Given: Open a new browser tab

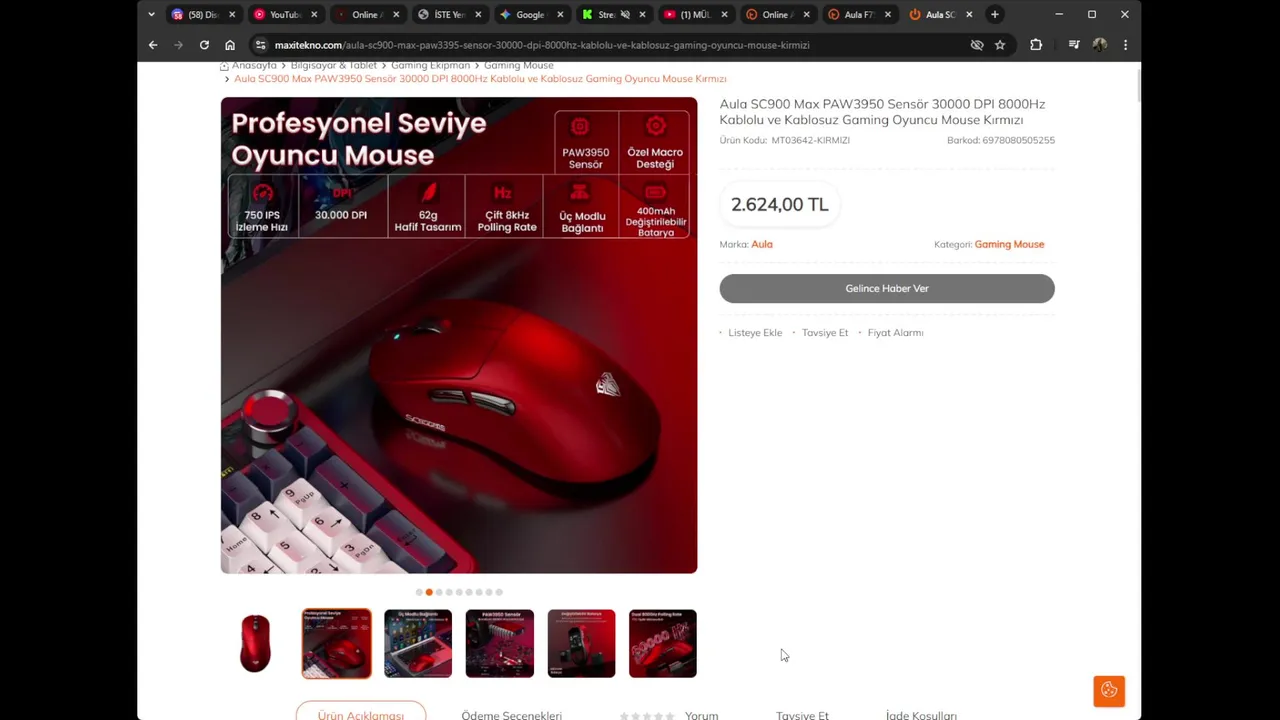Looking at the screenshot, I should coord(995,14).
